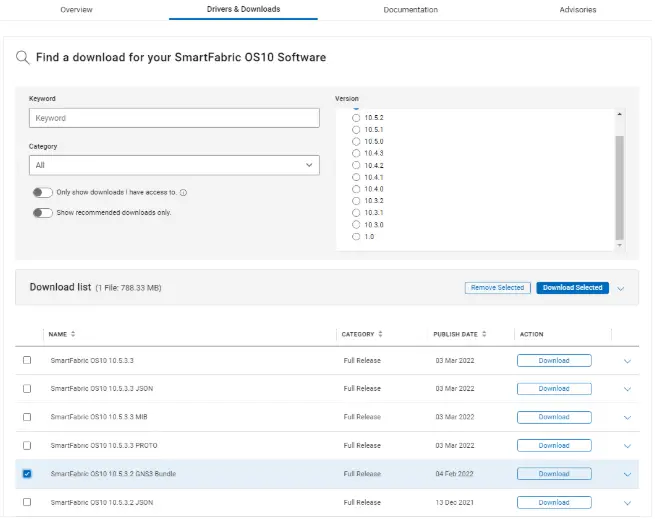Select version 1.0 radio button

(356, 237)
